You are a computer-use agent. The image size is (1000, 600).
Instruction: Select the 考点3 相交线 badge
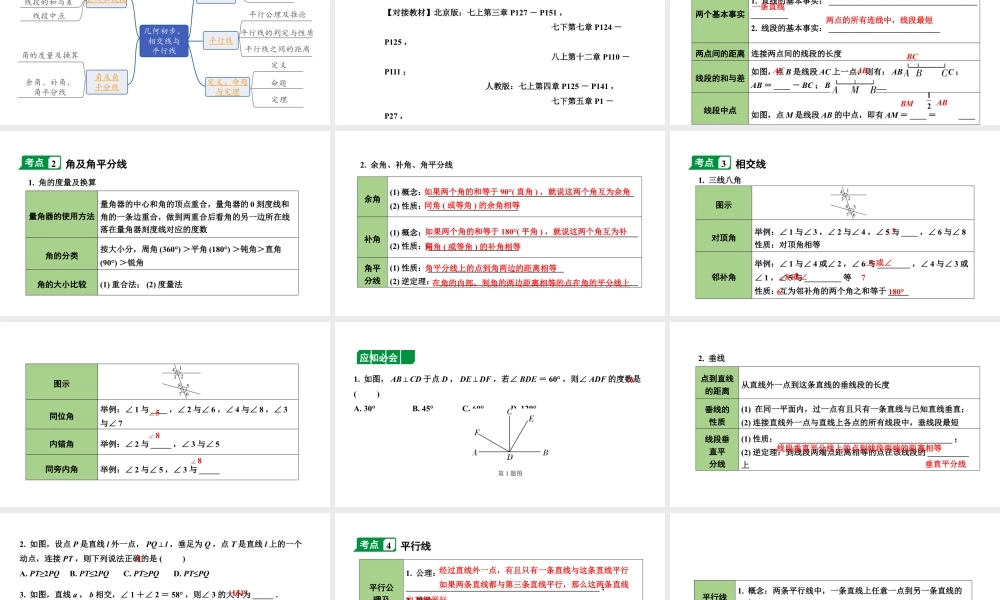pyautogui.click(x=712, y=164)
